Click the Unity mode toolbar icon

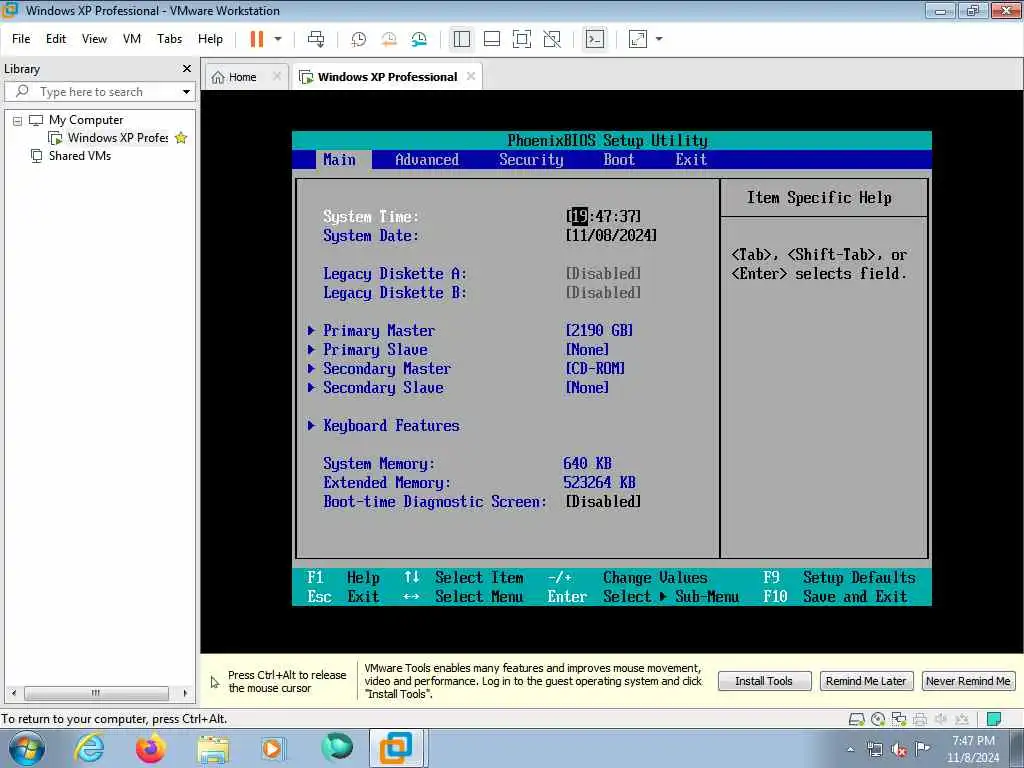click(552, 39)
